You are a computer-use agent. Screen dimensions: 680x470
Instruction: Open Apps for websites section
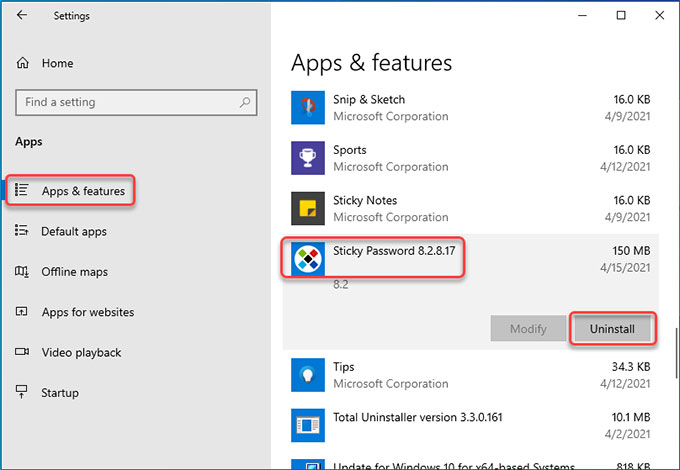coord(88,312)
